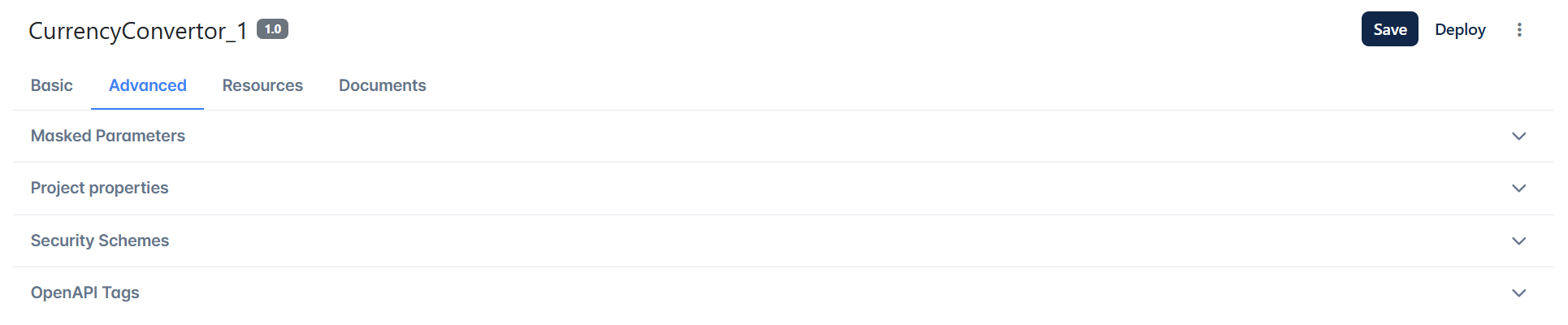Viewport: 1568px width, 325px height.
Task: Click the CurrencyConvertor_1 project title
Action: pos(138,31)
